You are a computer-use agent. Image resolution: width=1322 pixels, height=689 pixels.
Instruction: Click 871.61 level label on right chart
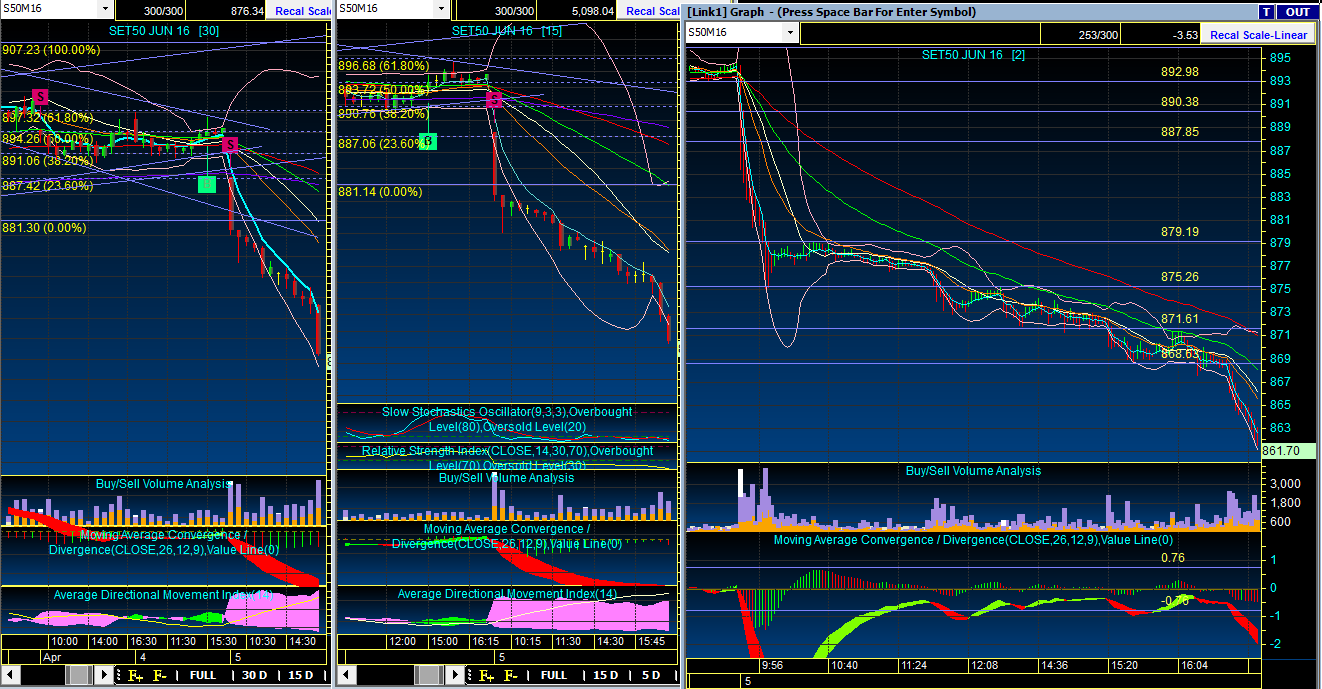pyautogui.click(x=1180, y=319)
